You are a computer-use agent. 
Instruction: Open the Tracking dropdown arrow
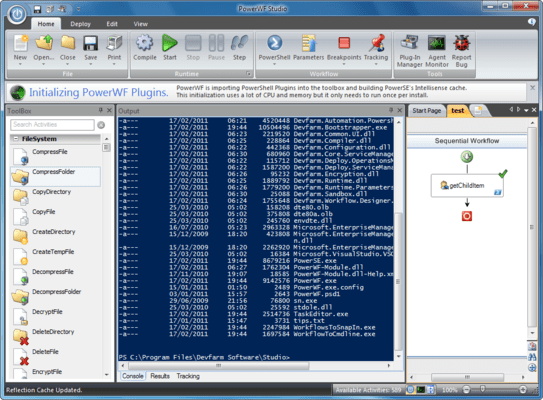tap(376, 64)
